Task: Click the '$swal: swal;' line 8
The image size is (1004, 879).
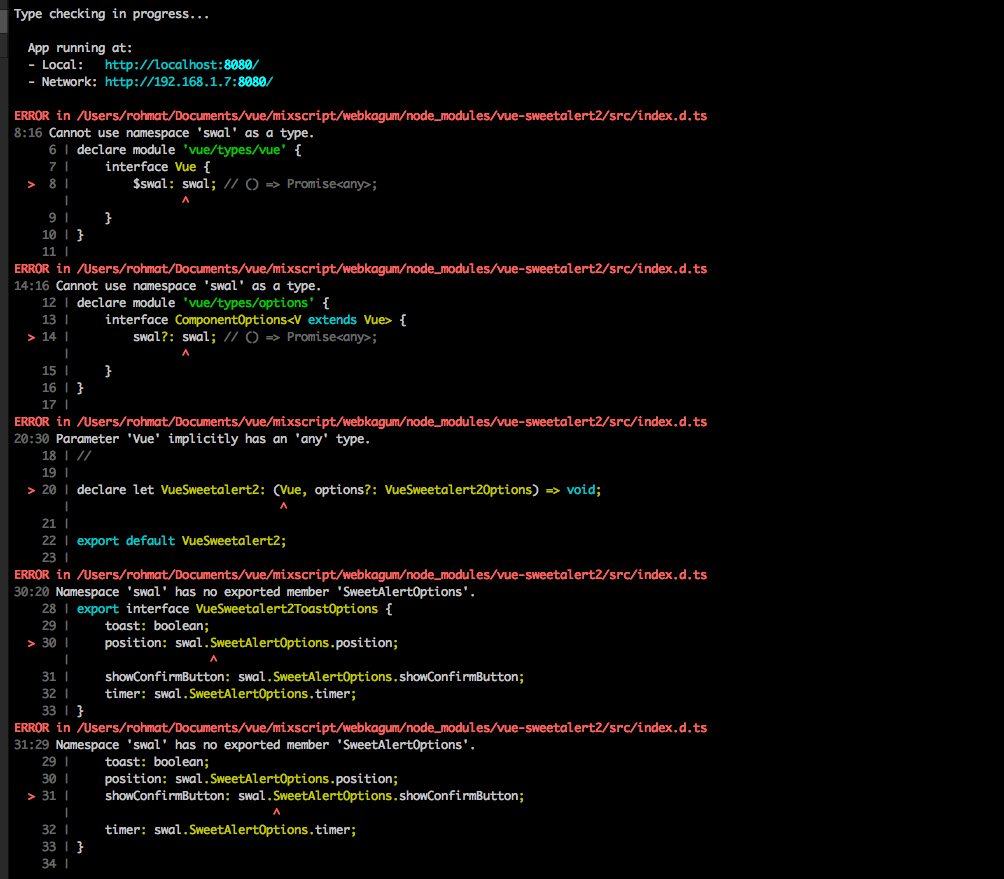Action: point(255,184)
